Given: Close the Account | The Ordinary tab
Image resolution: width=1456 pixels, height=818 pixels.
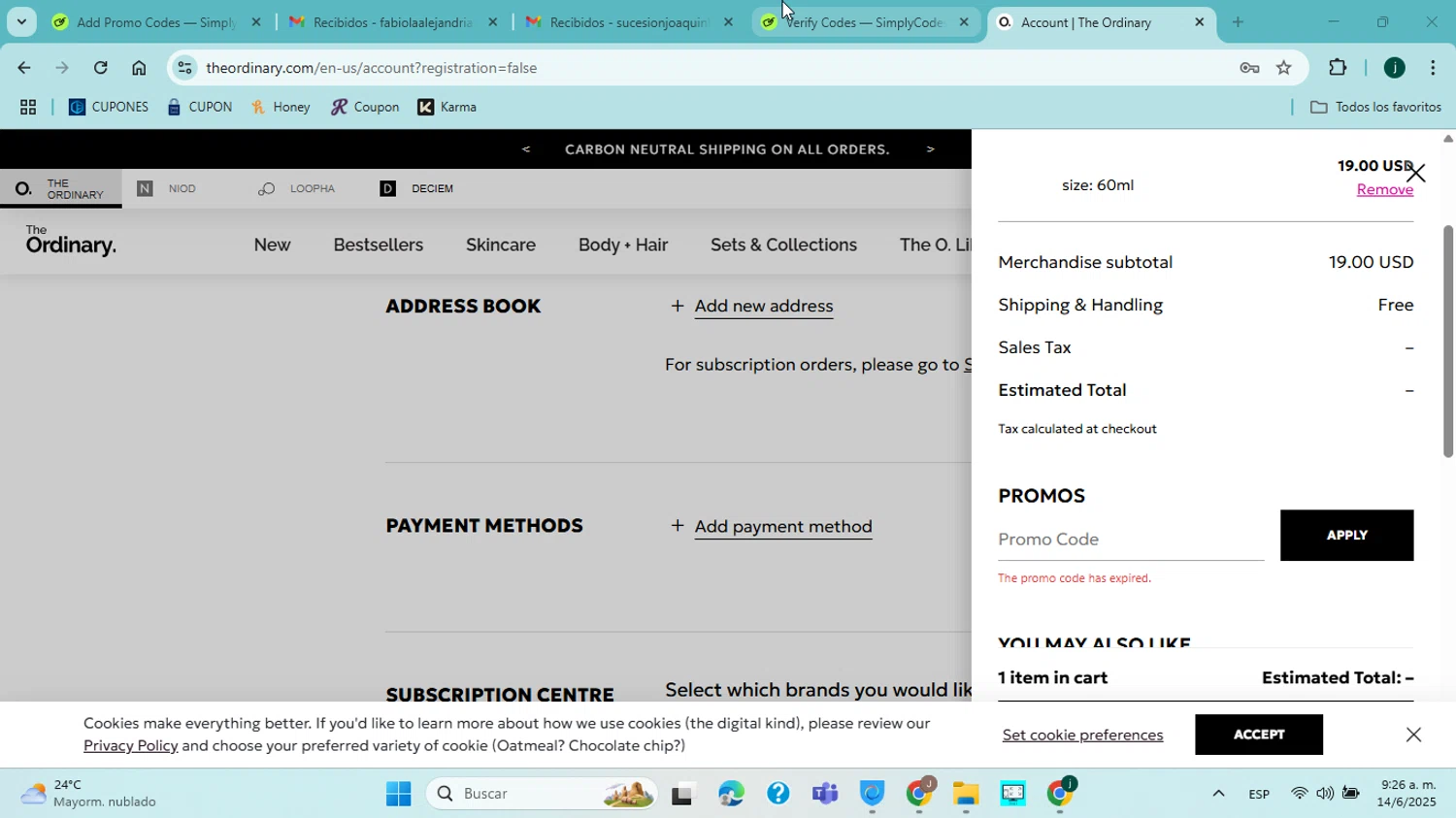Looking at the screenshot, I should (1199, 21).
